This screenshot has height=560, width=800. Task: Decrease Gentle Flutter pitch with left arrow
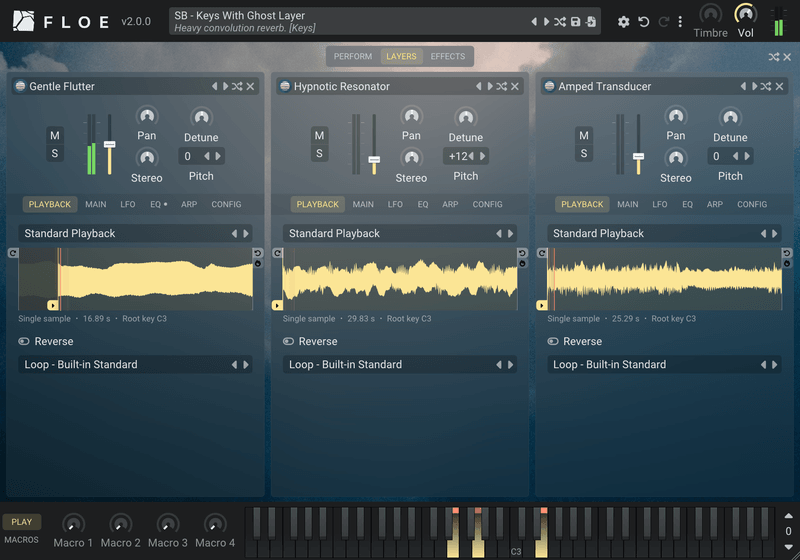coord(206,156)
